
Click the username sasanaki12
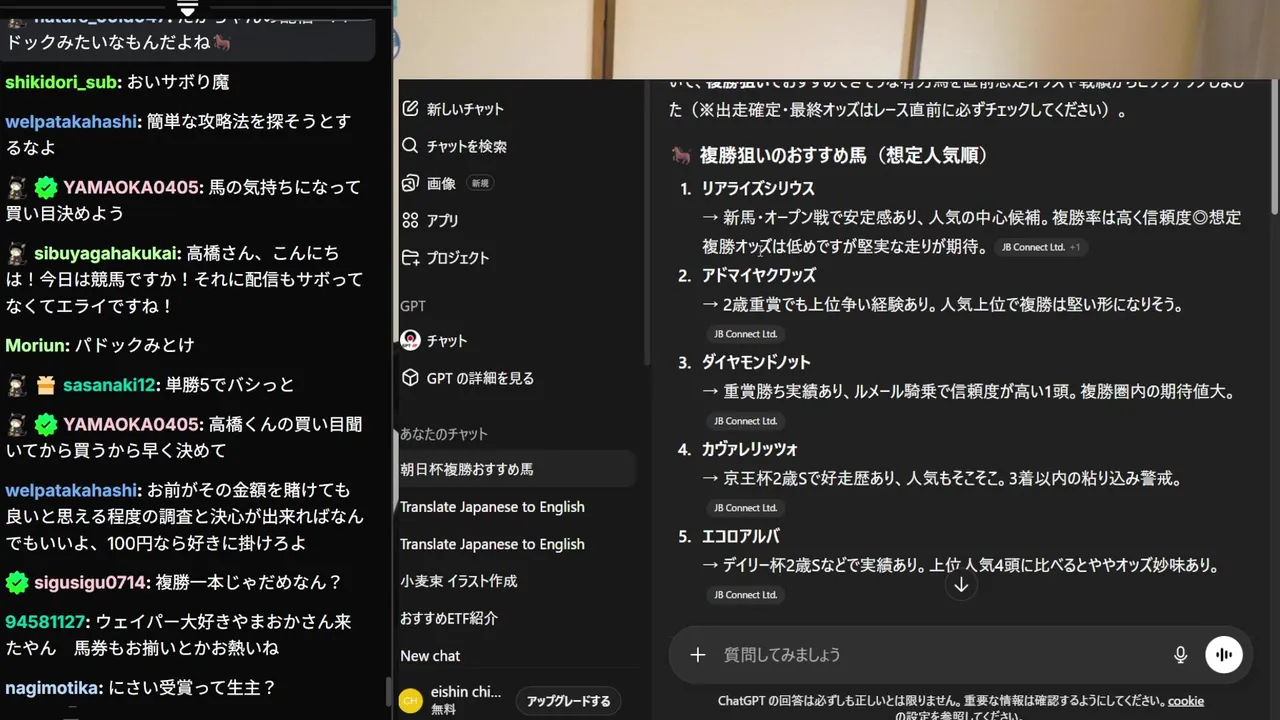pos(109,385)
